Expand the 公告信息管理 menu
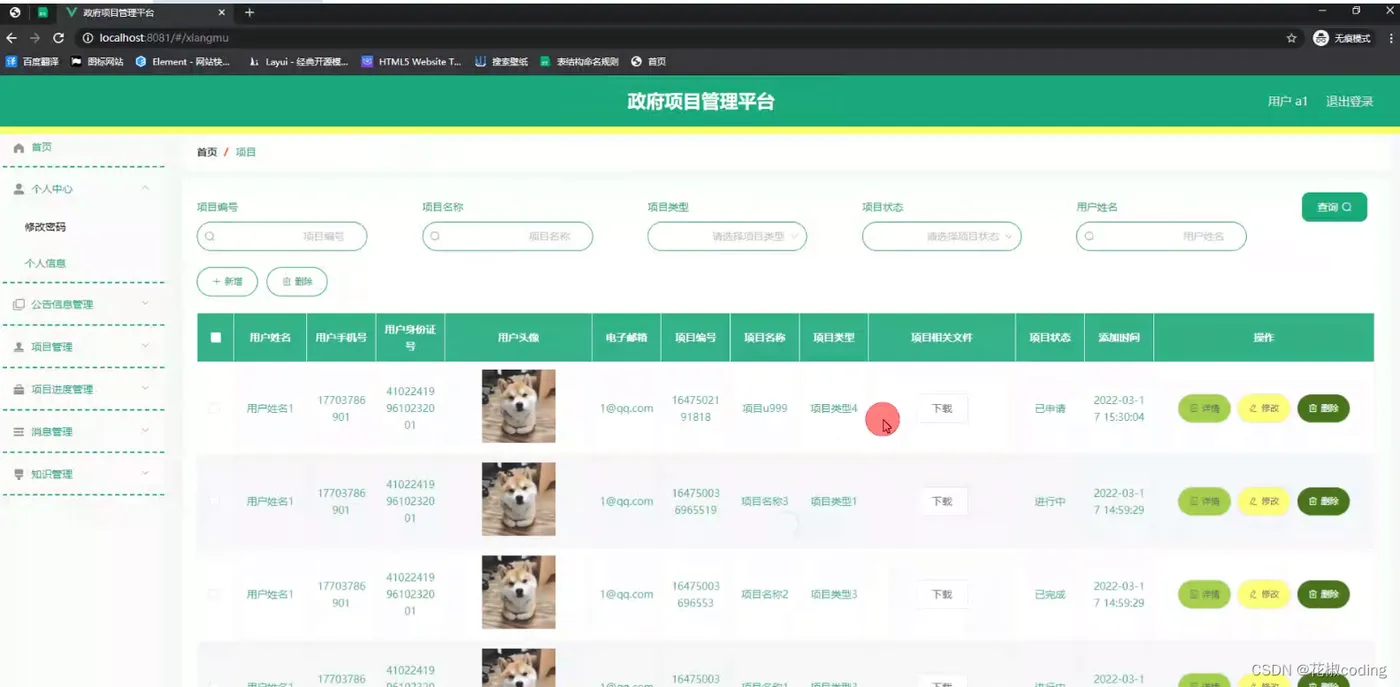The width and height of the screenshot is (1400, 687). 146,303
